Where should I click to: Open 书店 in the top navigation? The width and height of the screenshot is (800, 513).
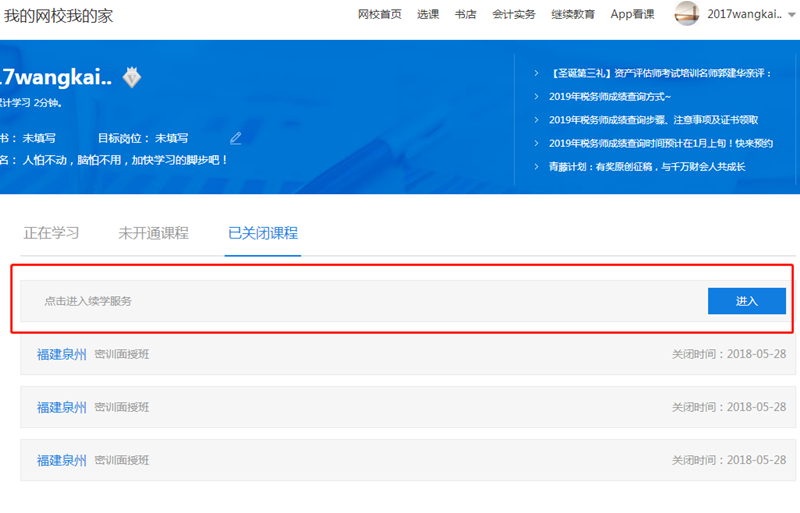pos(465,14)
